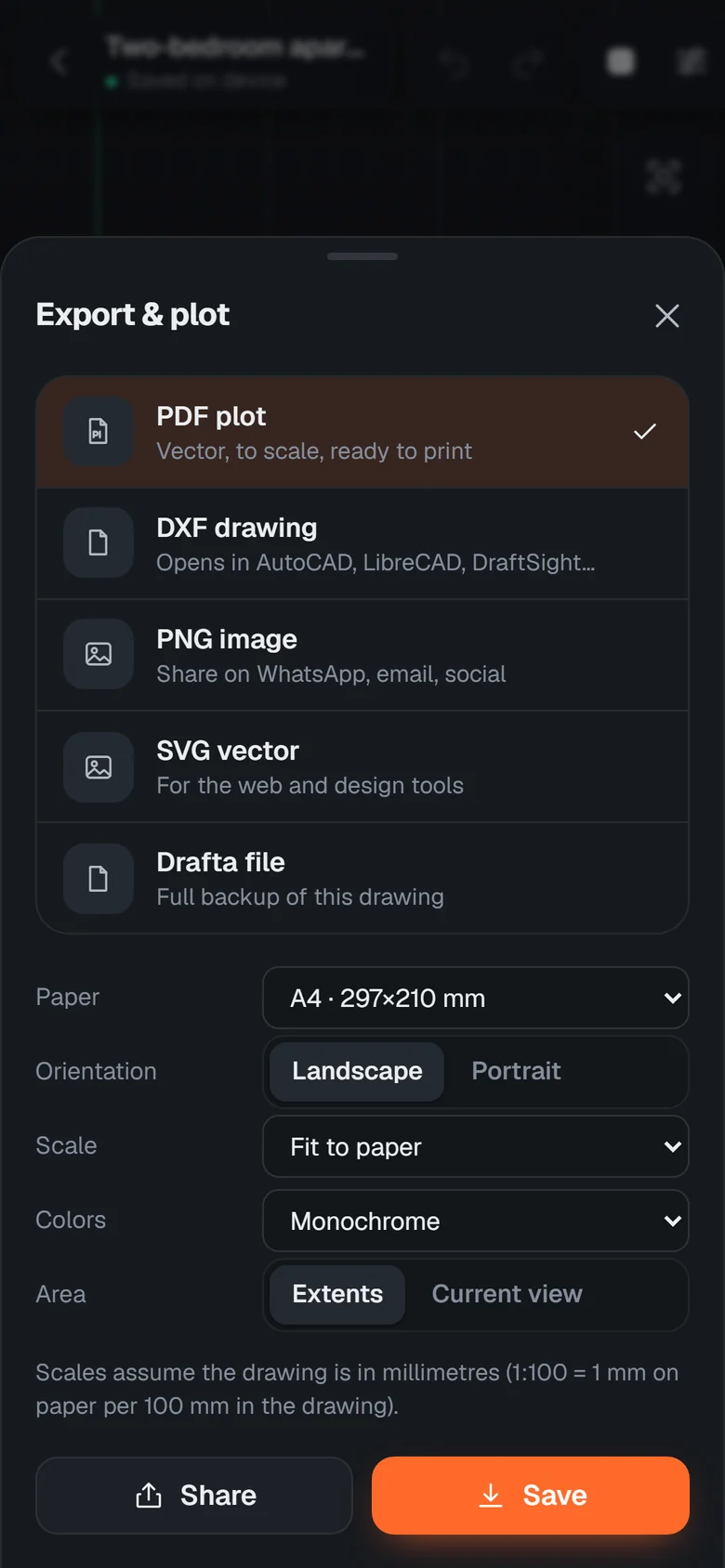
Task: Tap the orange Save button
Action: tap(531, 1496)
